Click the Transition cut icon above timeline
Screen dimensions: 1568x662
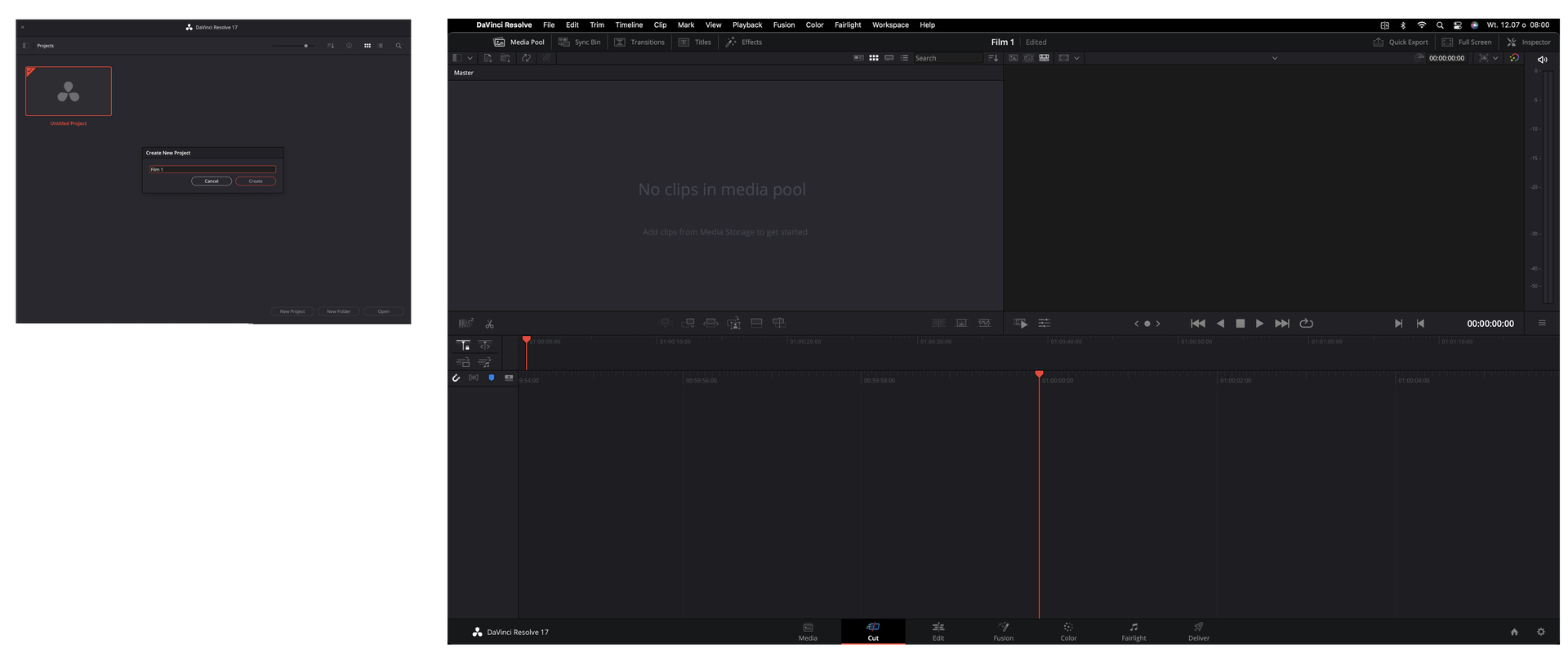[x=938, y=323]
